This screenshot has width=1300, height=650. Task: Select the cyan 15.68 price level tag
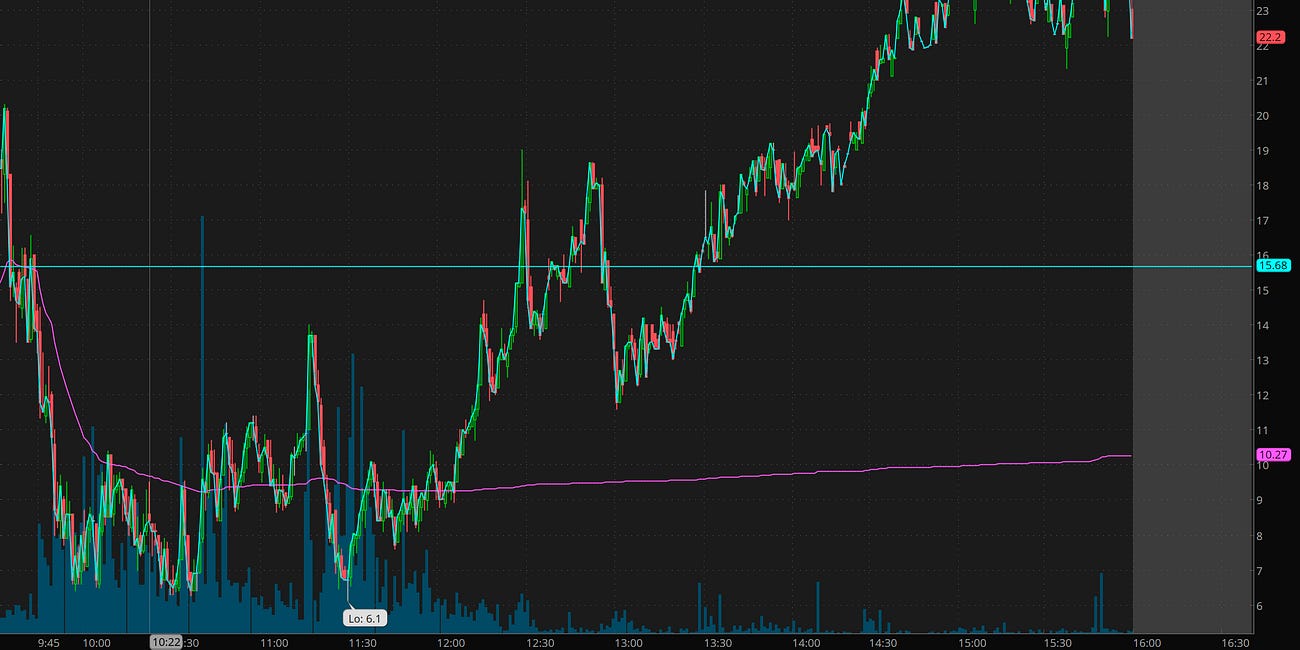pos(1272,265)
